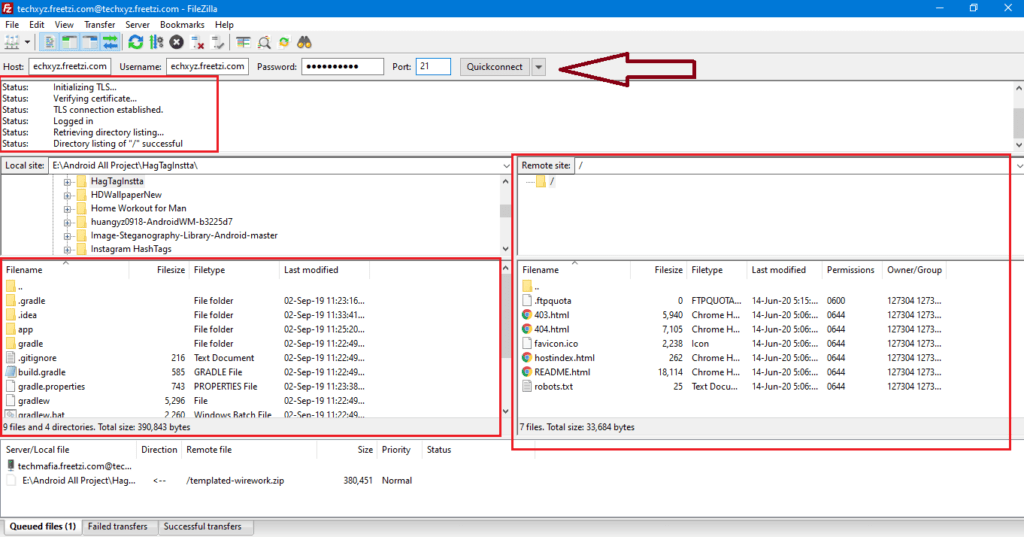The image size is (1024, 537).
Task: Open the Site Manager dropdown arrow
Action: pos(27,42)
